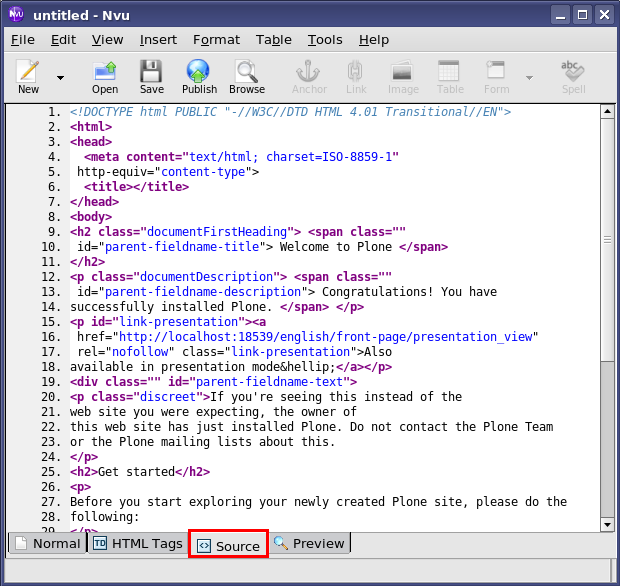Viewport: 620px width, 586px height.
Task: Click the scrollbar up arrow
Action: pos(607,112)
